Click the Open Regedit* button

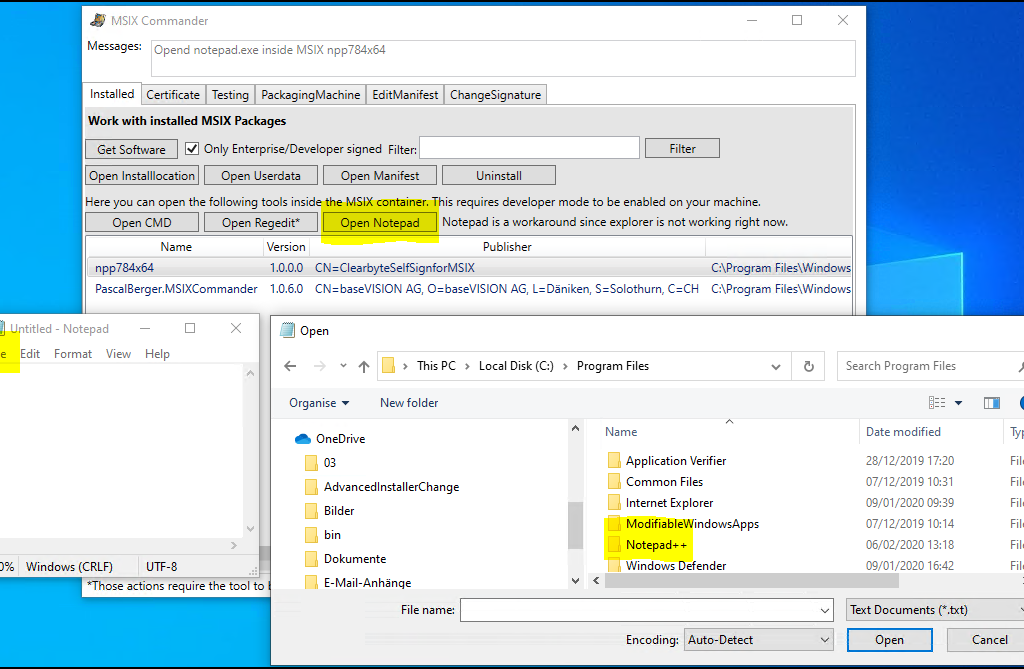[x=261, y=223]
